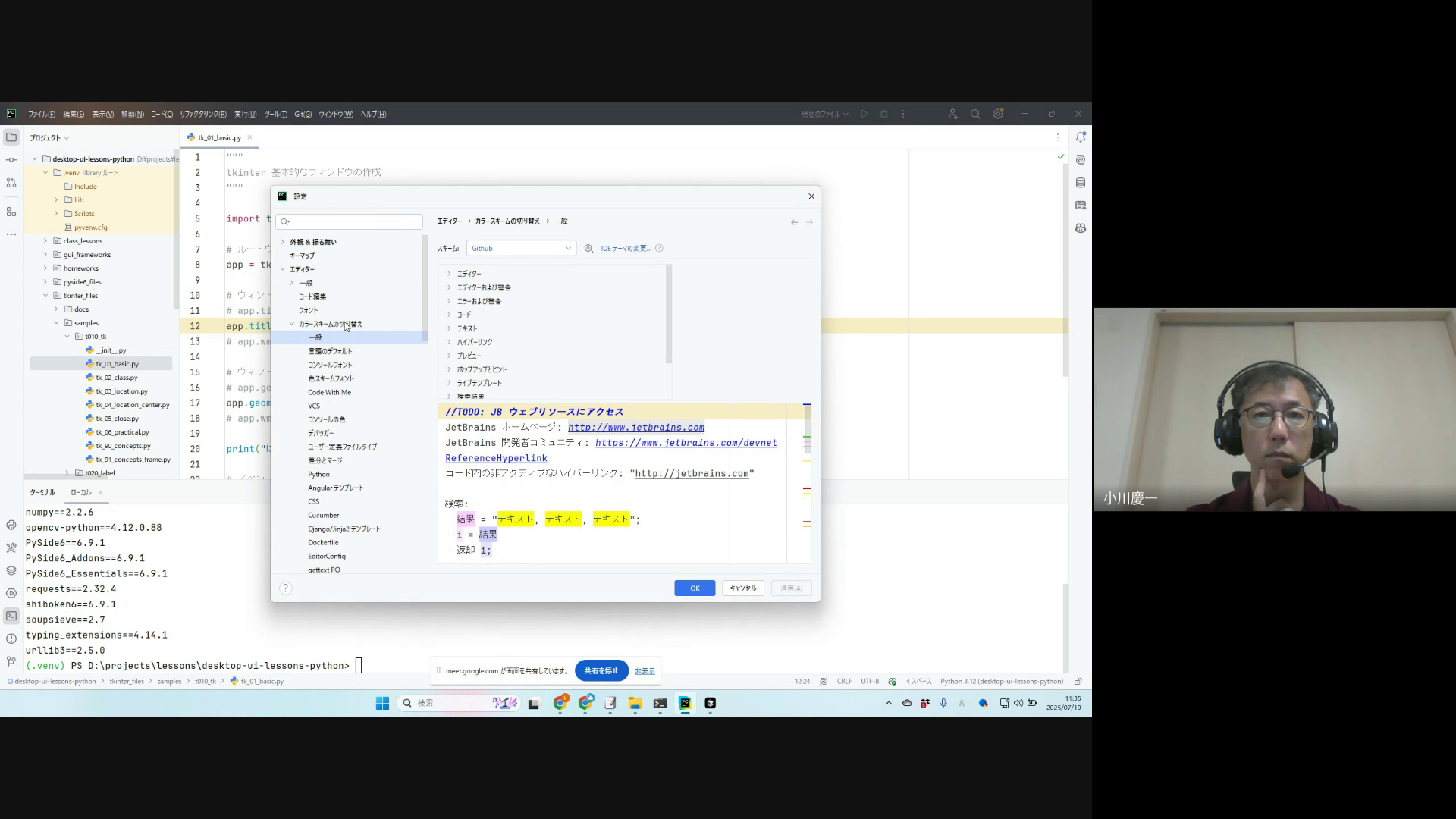This screenshot has width=1456, height=819.
Task: Open the Commit tool window icon
Action: pos(11,160)
